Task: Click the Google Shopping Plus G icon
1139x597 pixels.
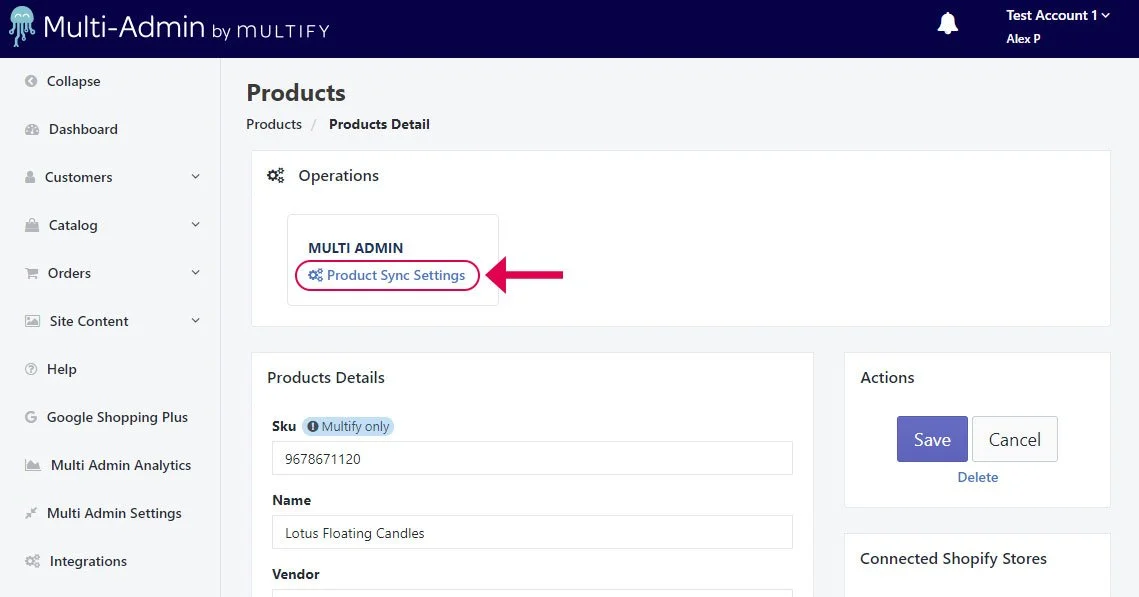Action: coord(31,417)
